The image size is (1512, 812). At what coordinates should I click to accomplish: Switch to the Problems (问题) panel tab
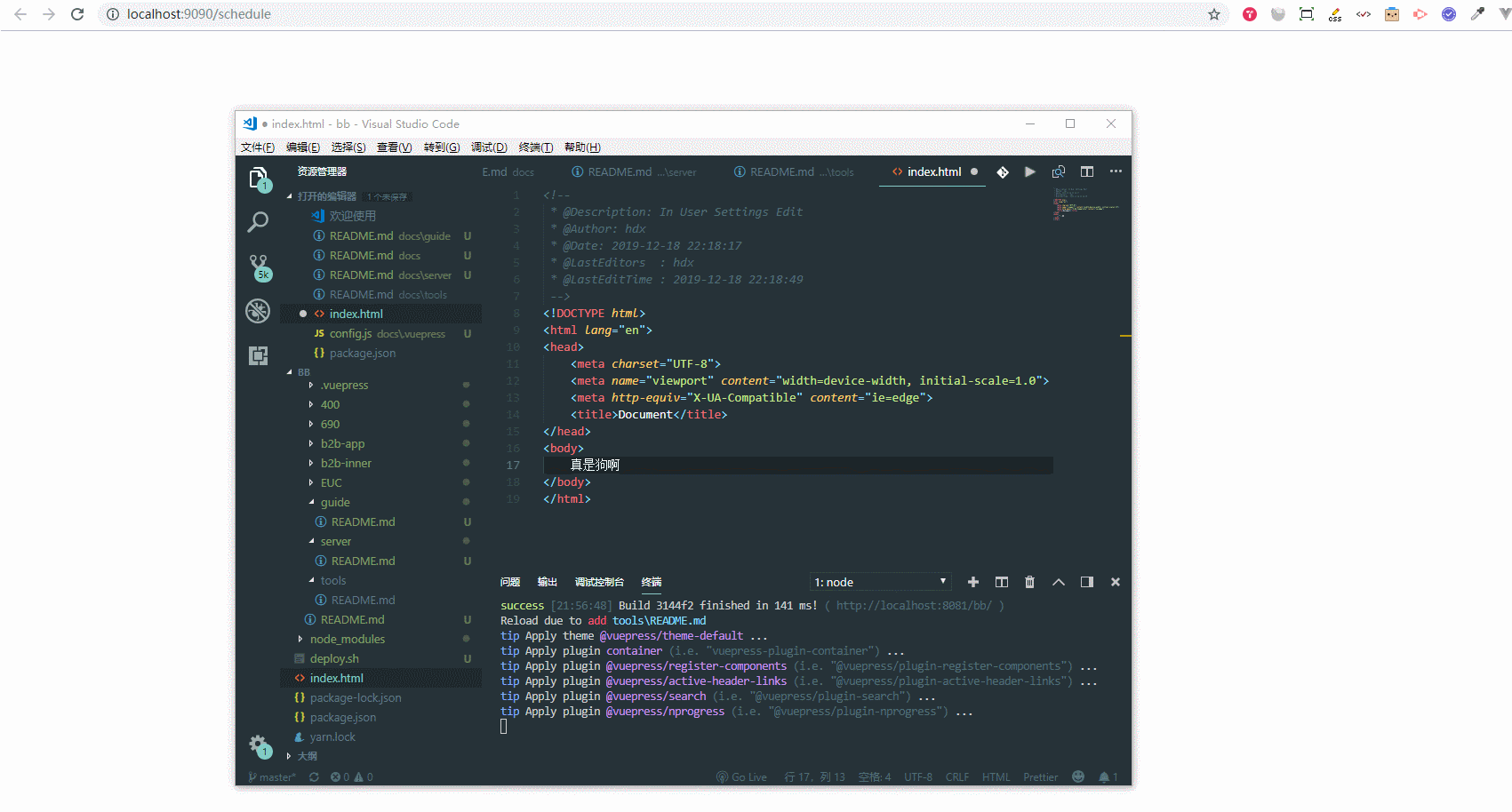point(510,582)
